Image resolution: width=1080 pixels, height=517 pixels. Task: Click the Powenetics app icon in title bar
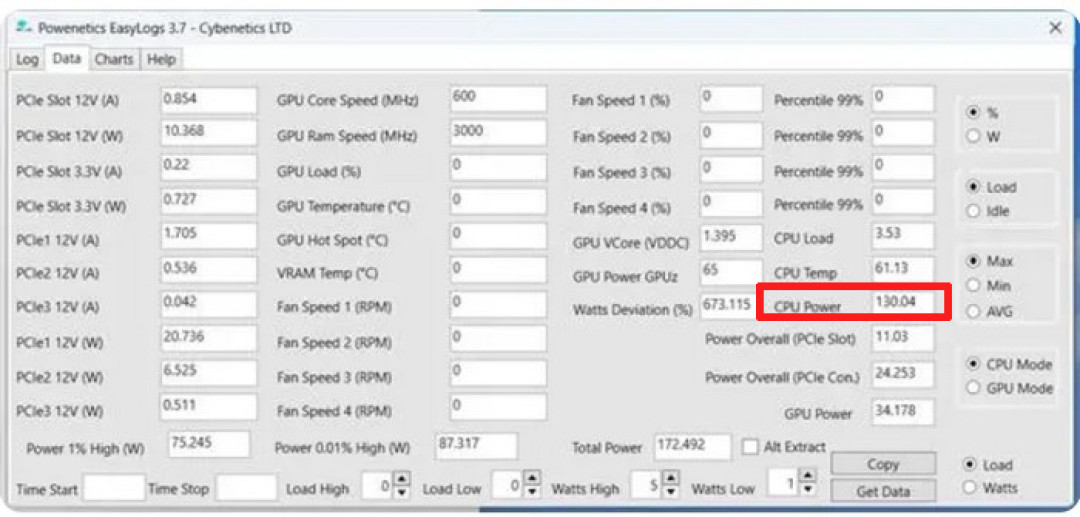[23, 28]
